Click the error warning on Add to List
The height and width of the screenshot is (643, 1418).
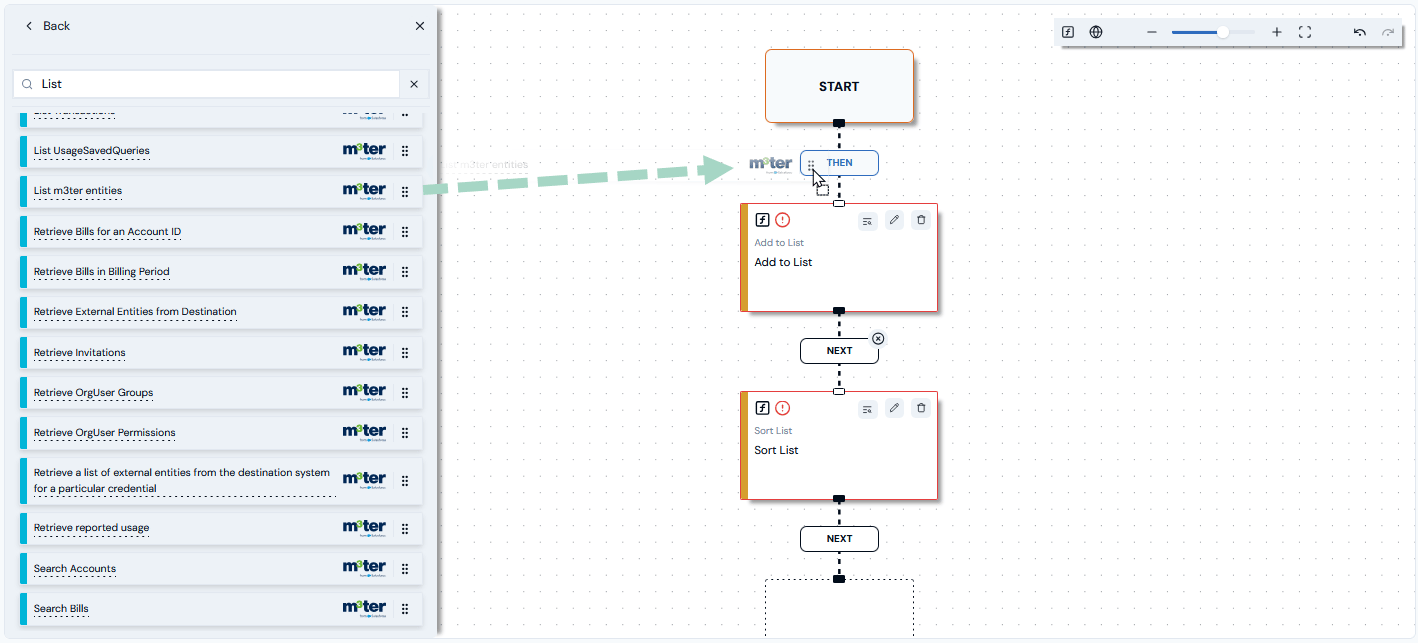click(x=783, y=220)
